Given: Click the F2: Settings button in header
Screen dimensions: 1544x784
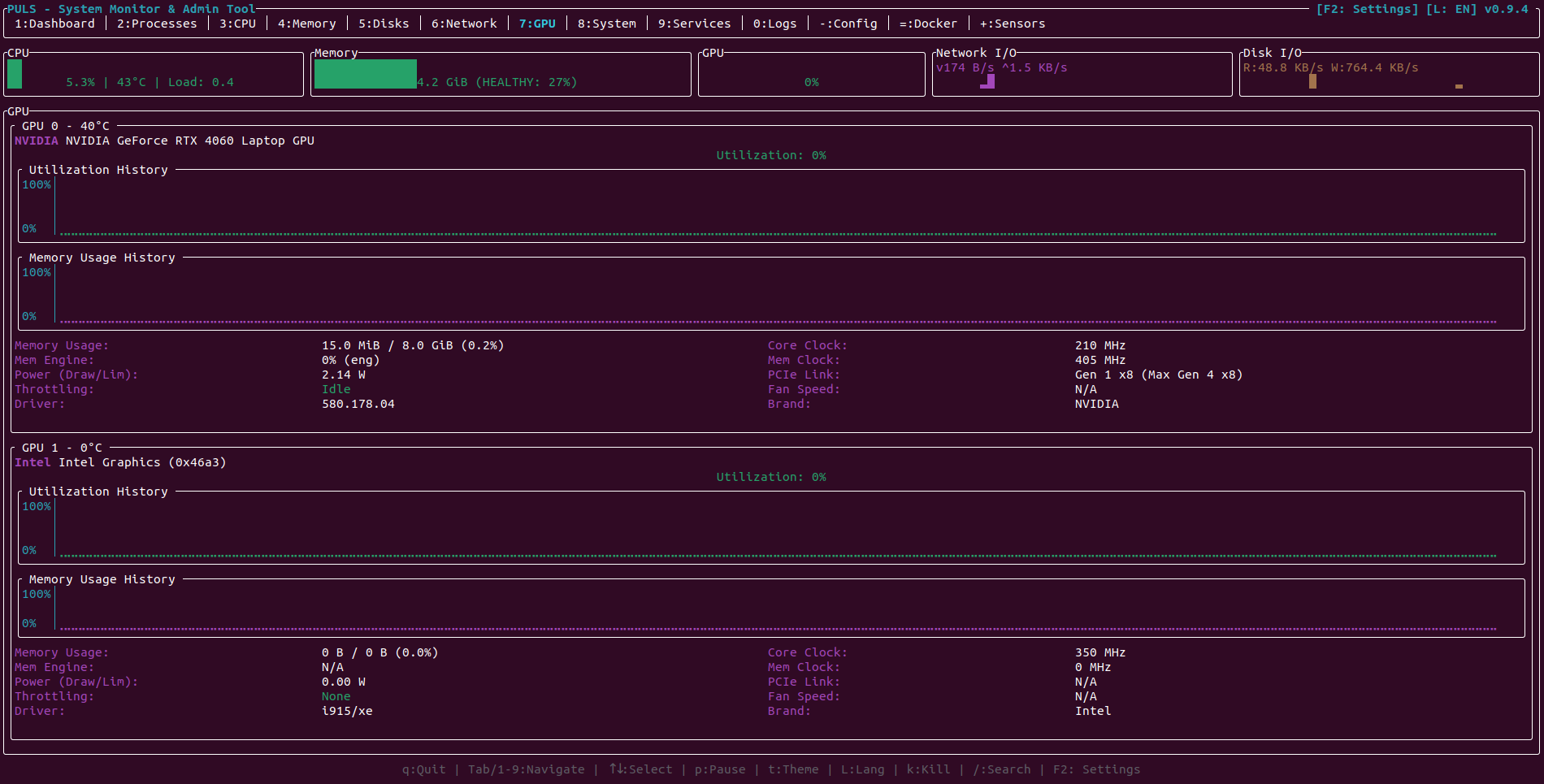Looking at the screenshot, I should [x=1368, y=9].
